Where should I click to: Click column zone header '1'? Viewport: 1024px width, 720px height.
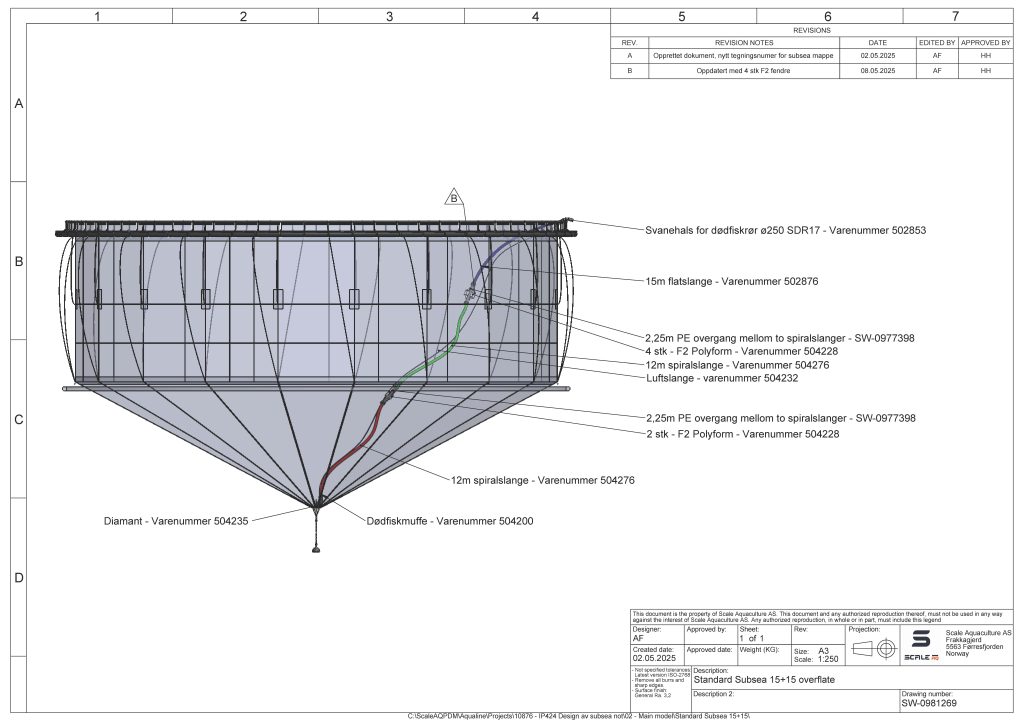click(97, 16)
